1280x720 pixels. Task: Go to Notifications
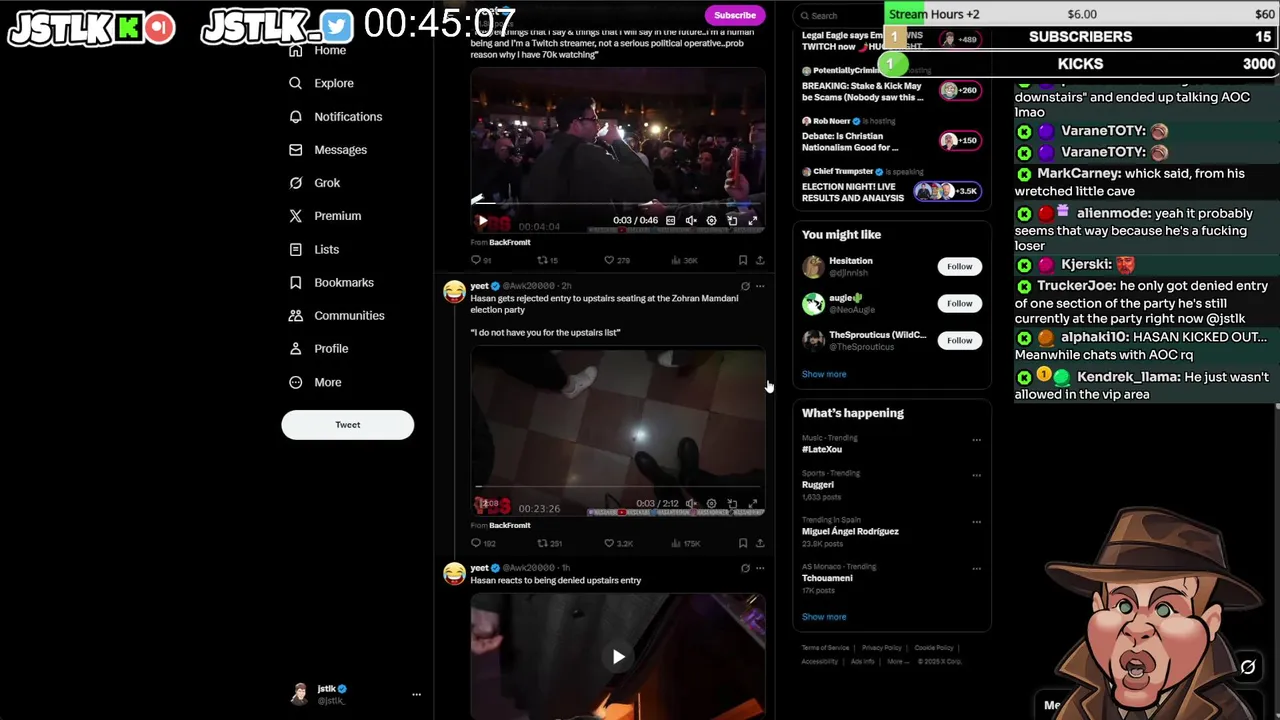coord(335,117)
